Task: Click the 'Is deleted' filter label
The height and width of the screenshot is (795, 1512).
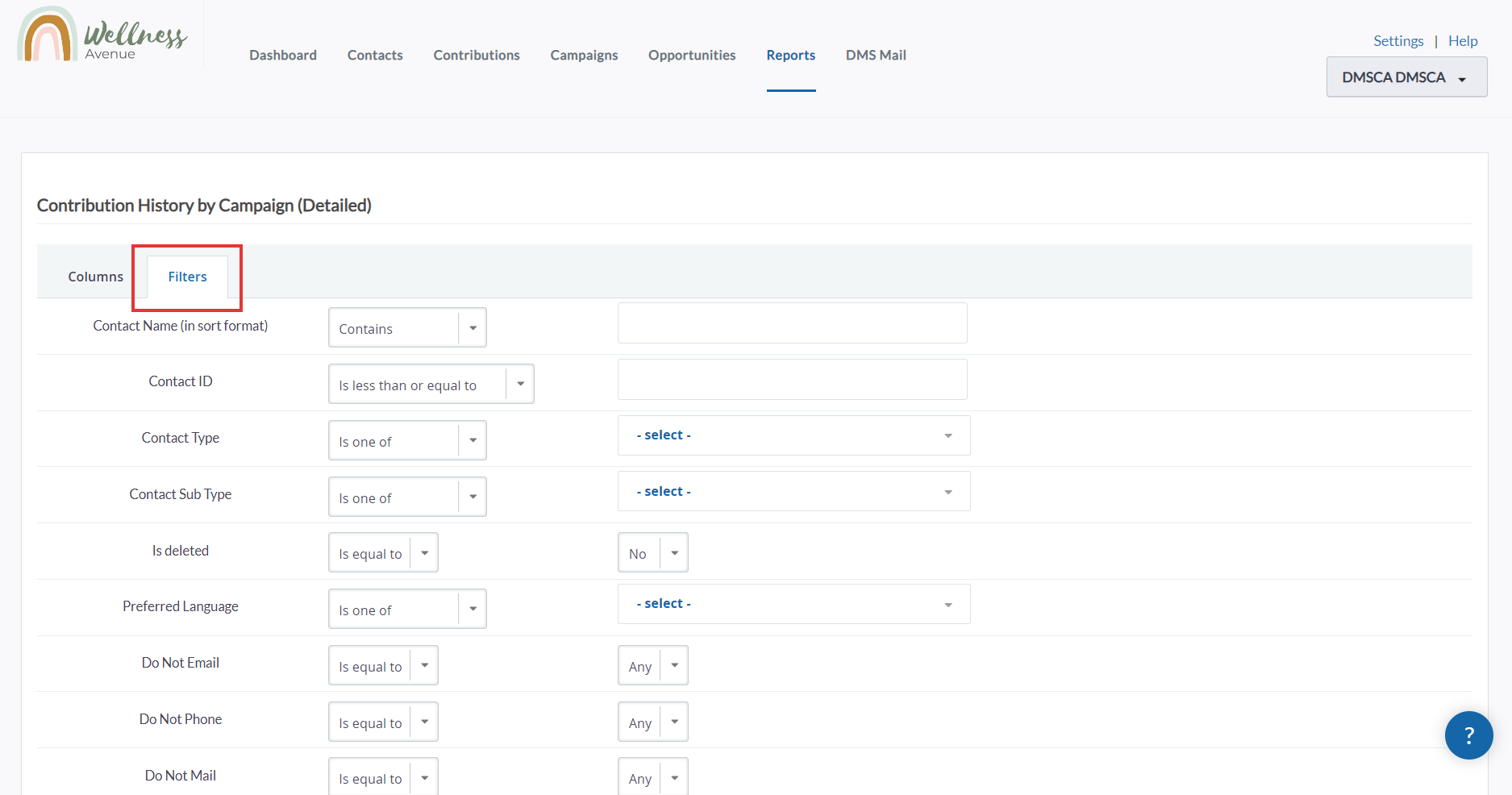Action: (181, 551)
